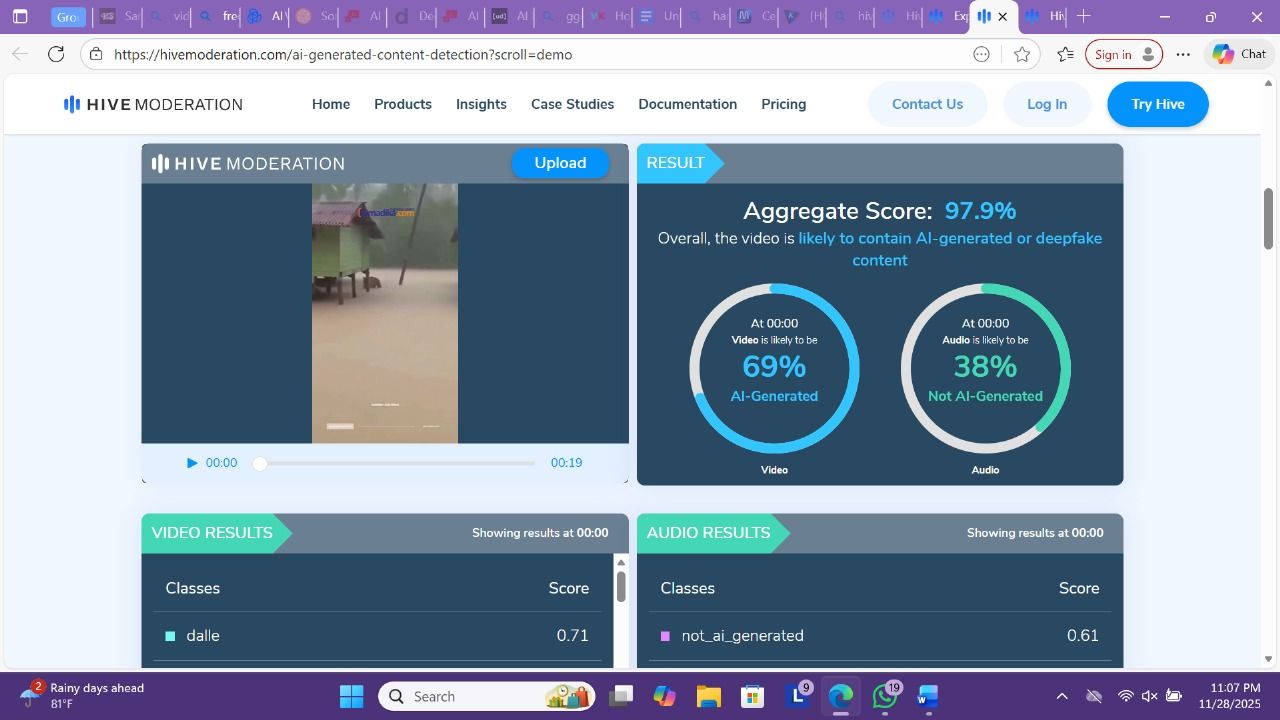Open browser settings and more menu
This screenshot has height=720, width=1280.
click(x=1183, y=54)
